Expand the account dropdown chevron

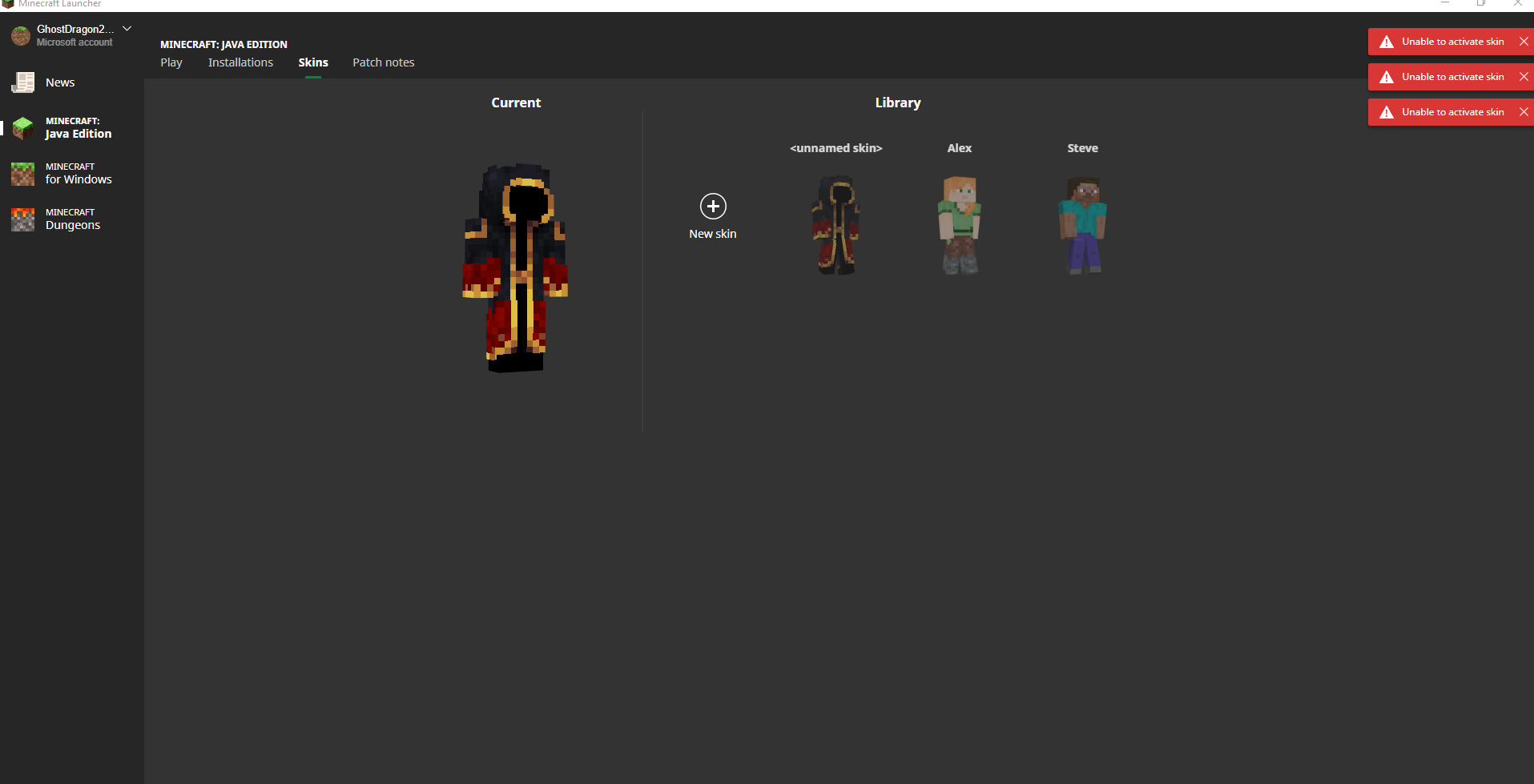coord(127,29)
